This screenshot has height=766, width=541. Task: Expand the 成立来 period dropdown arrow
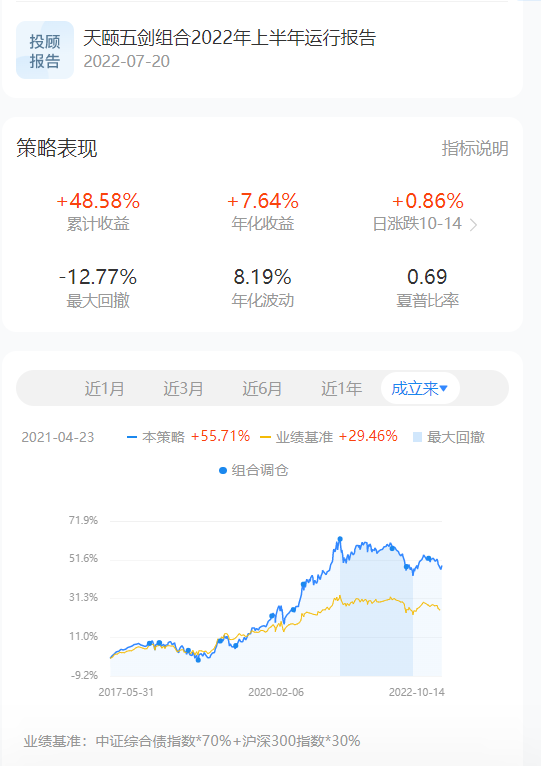(444, 388)
